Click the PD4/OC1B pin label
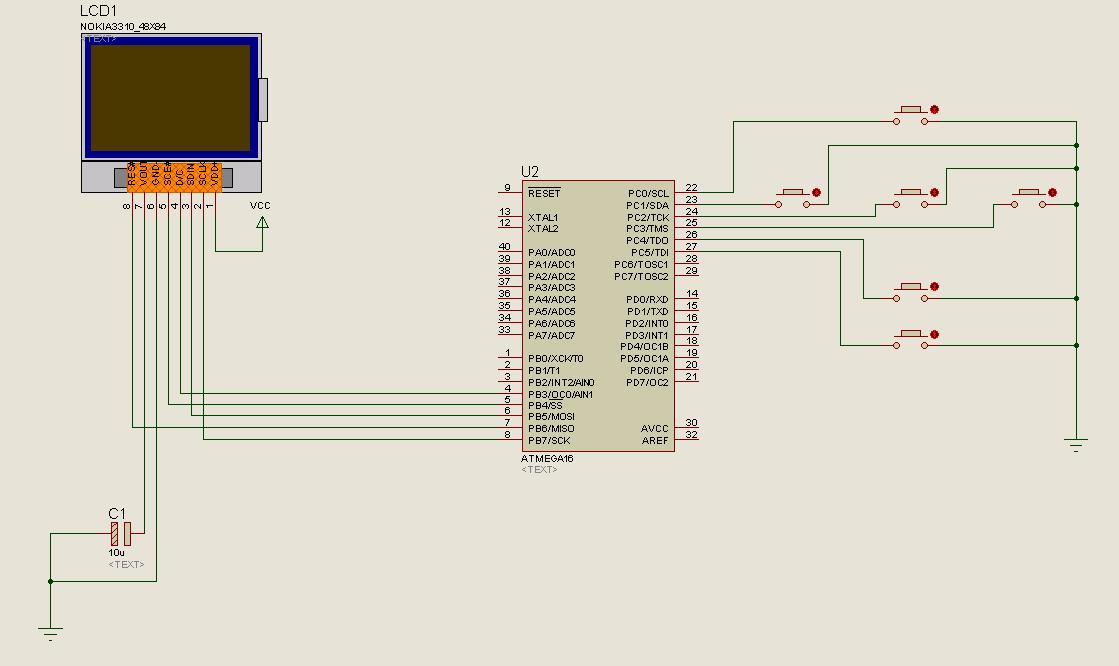The image size is (1119, 666). click(x=644, y=347)
